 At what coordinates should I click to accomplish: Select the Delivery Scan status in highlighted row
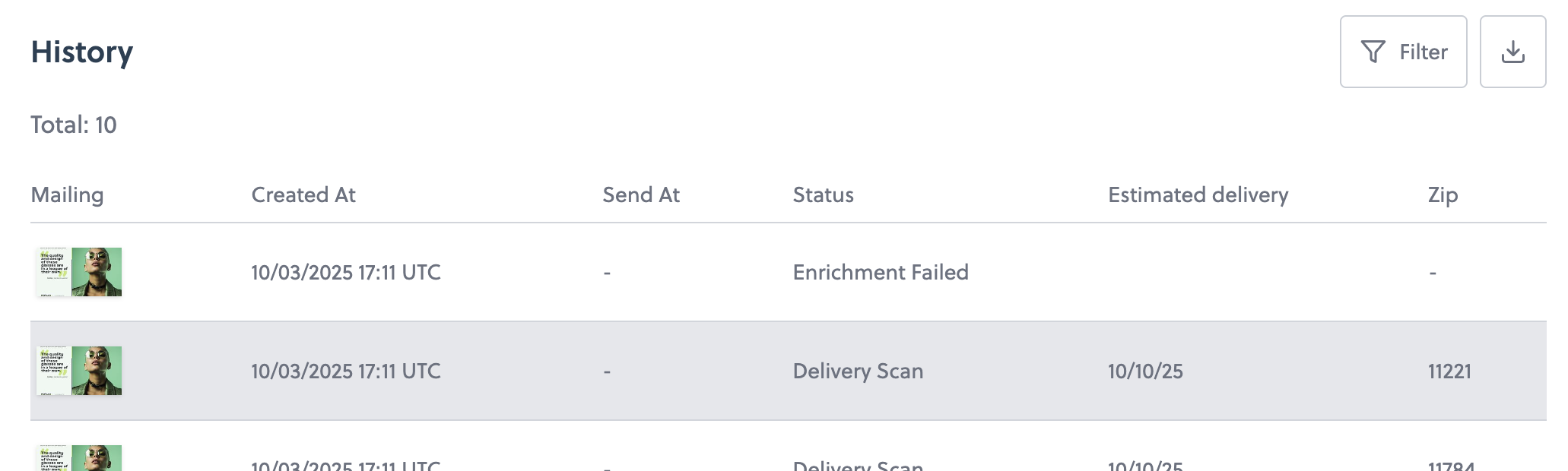858,371
